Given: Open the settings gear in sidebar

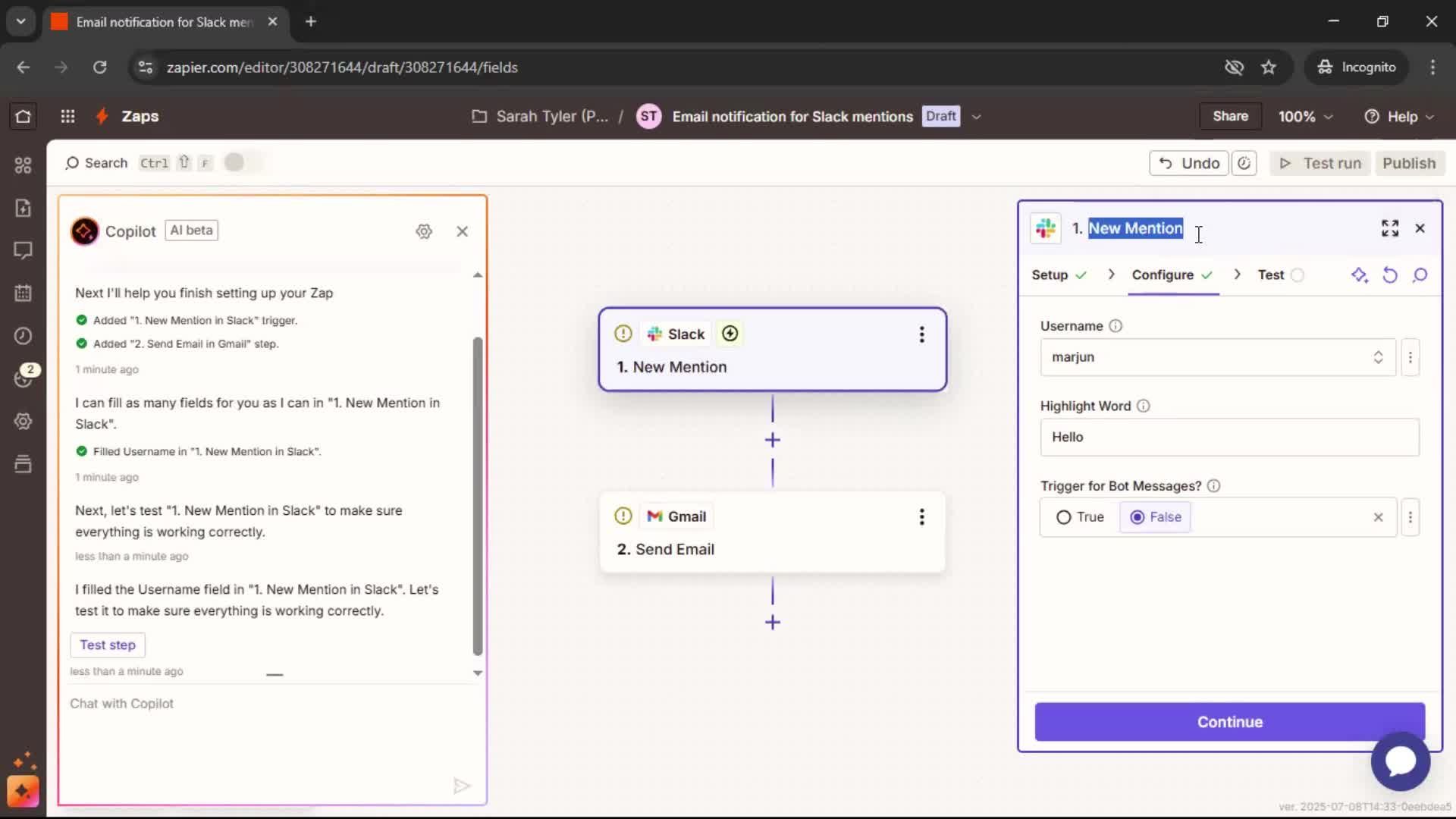Looking at the screenshot, I should tap(23, 421).
